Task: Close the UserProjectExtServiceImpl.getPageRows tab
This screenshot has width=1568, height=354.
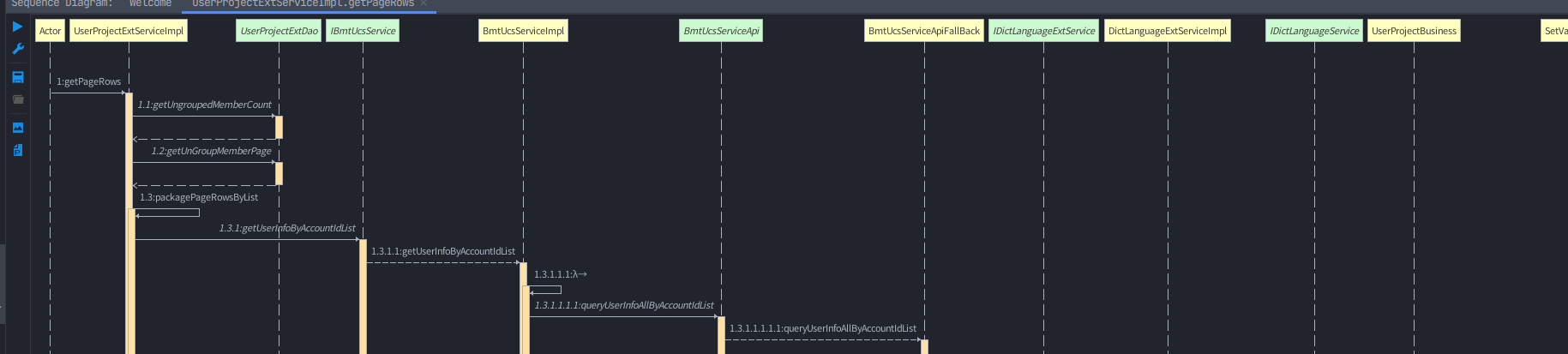Action: click(424, 3)
